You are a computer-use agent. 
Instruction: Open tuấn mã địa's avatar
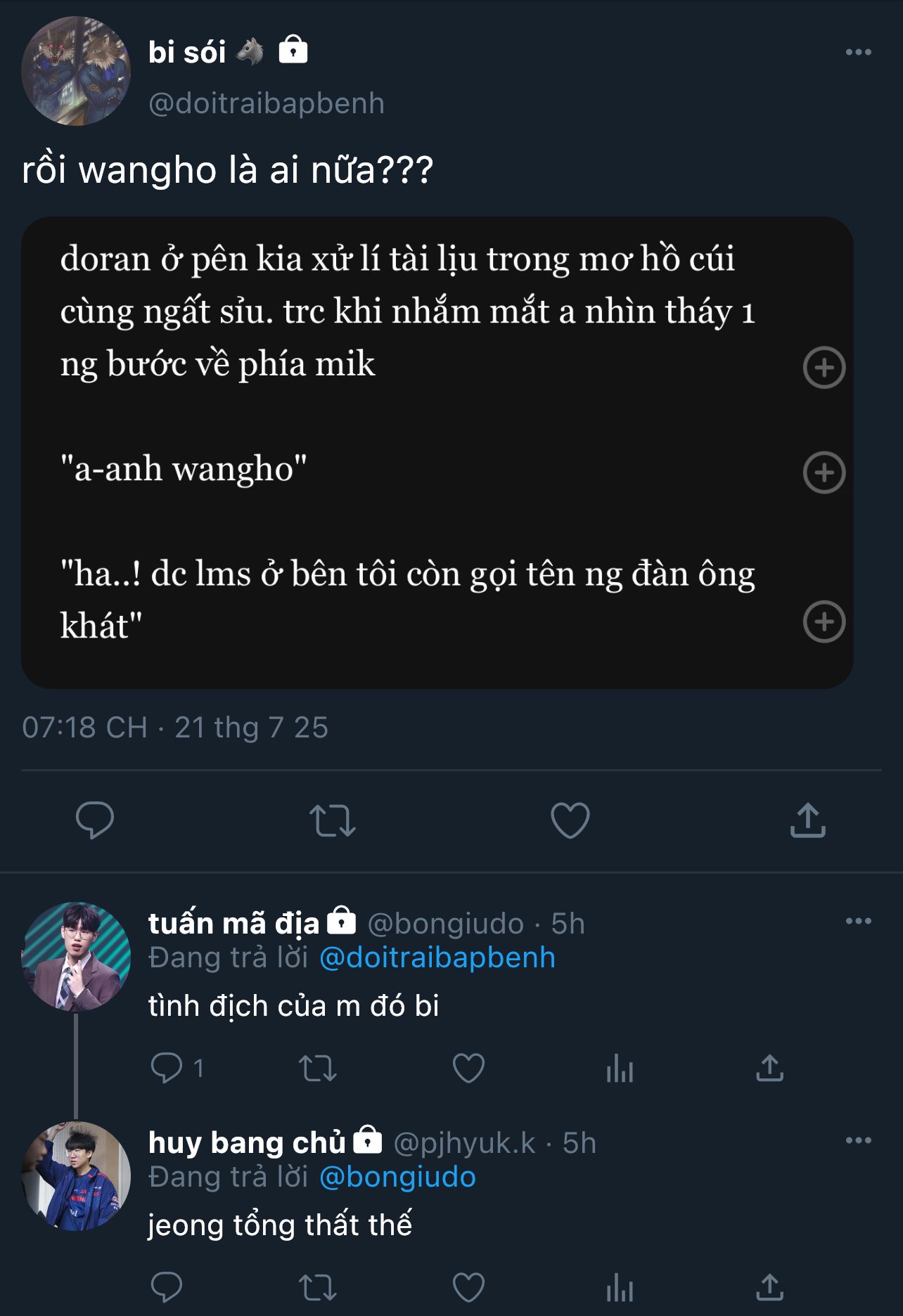coord(76,956)
